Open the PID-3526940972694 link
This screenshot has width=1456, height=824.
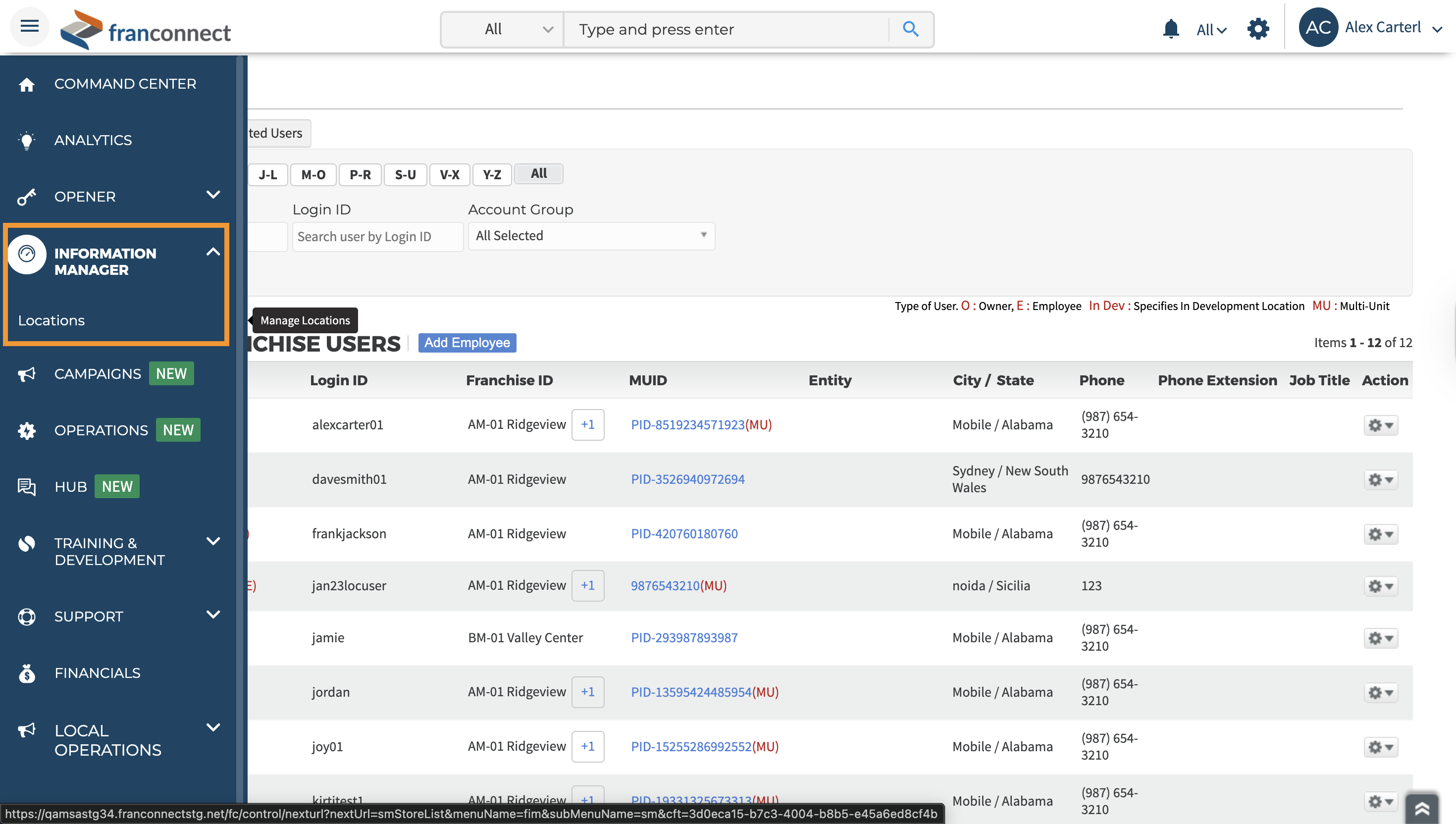[687, 479]
